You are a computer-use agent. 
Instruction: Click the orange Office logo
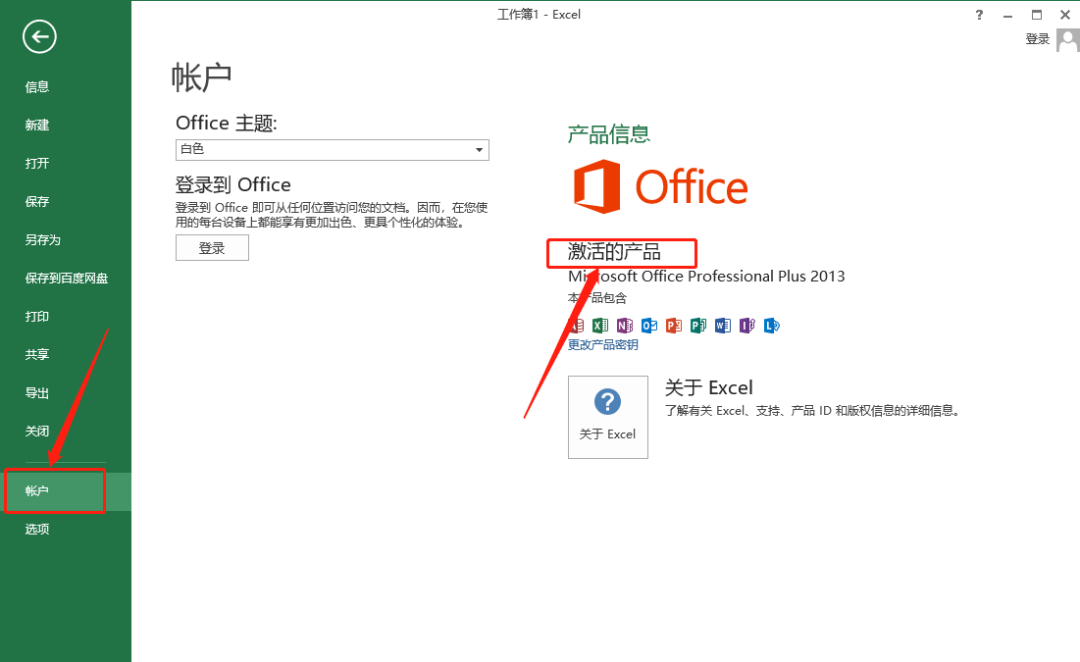pos(661,187)
